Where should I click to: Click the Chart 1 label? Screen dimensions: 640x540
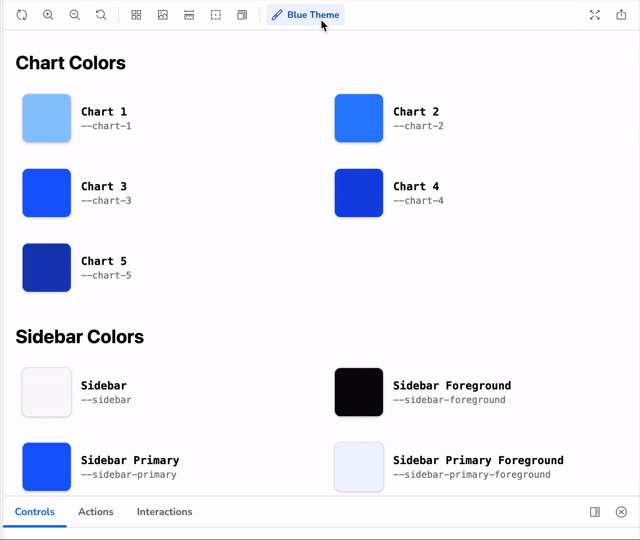click(x=104, y=112)
